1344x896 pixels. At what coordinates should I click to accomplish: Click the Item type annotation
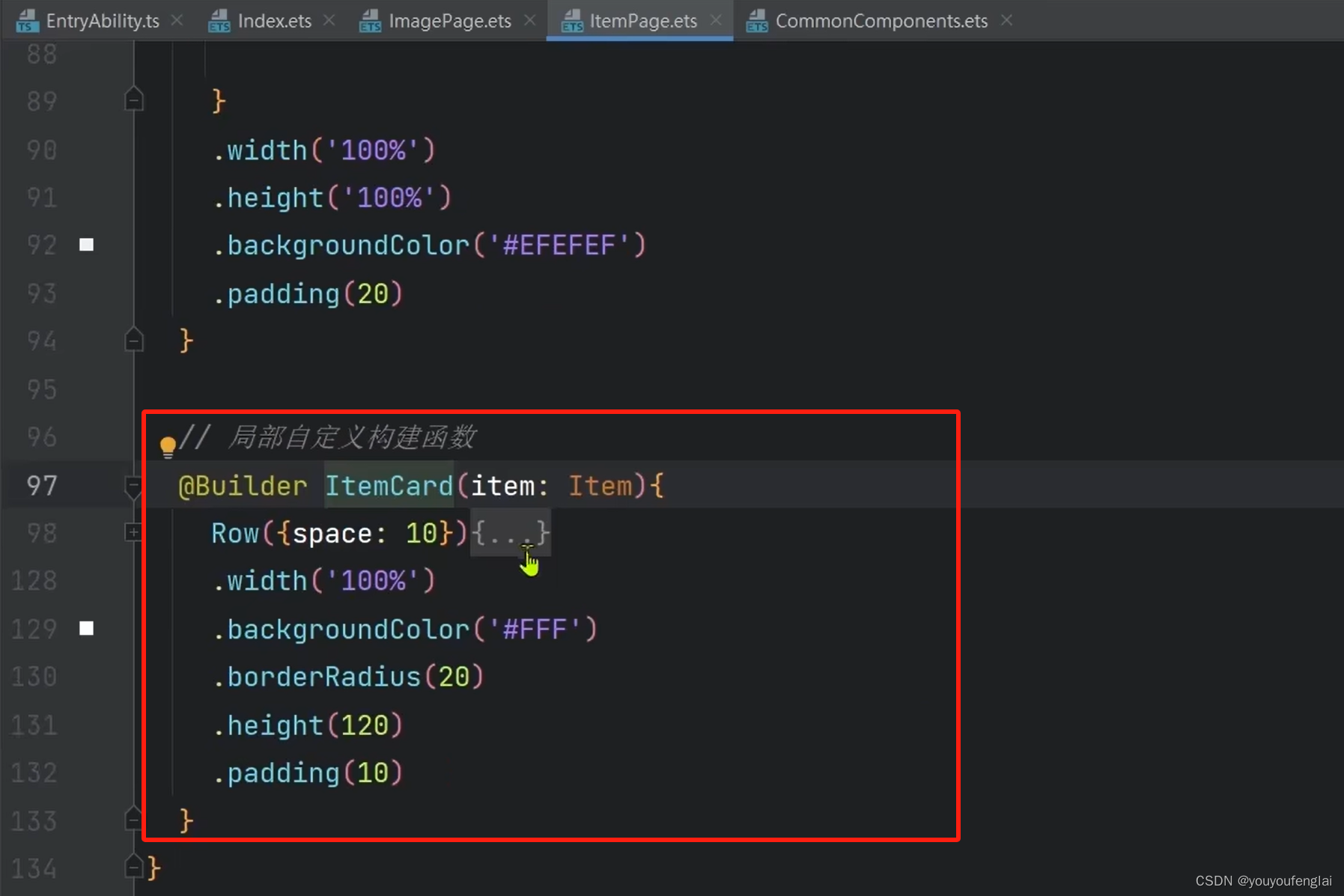[600, 486]
